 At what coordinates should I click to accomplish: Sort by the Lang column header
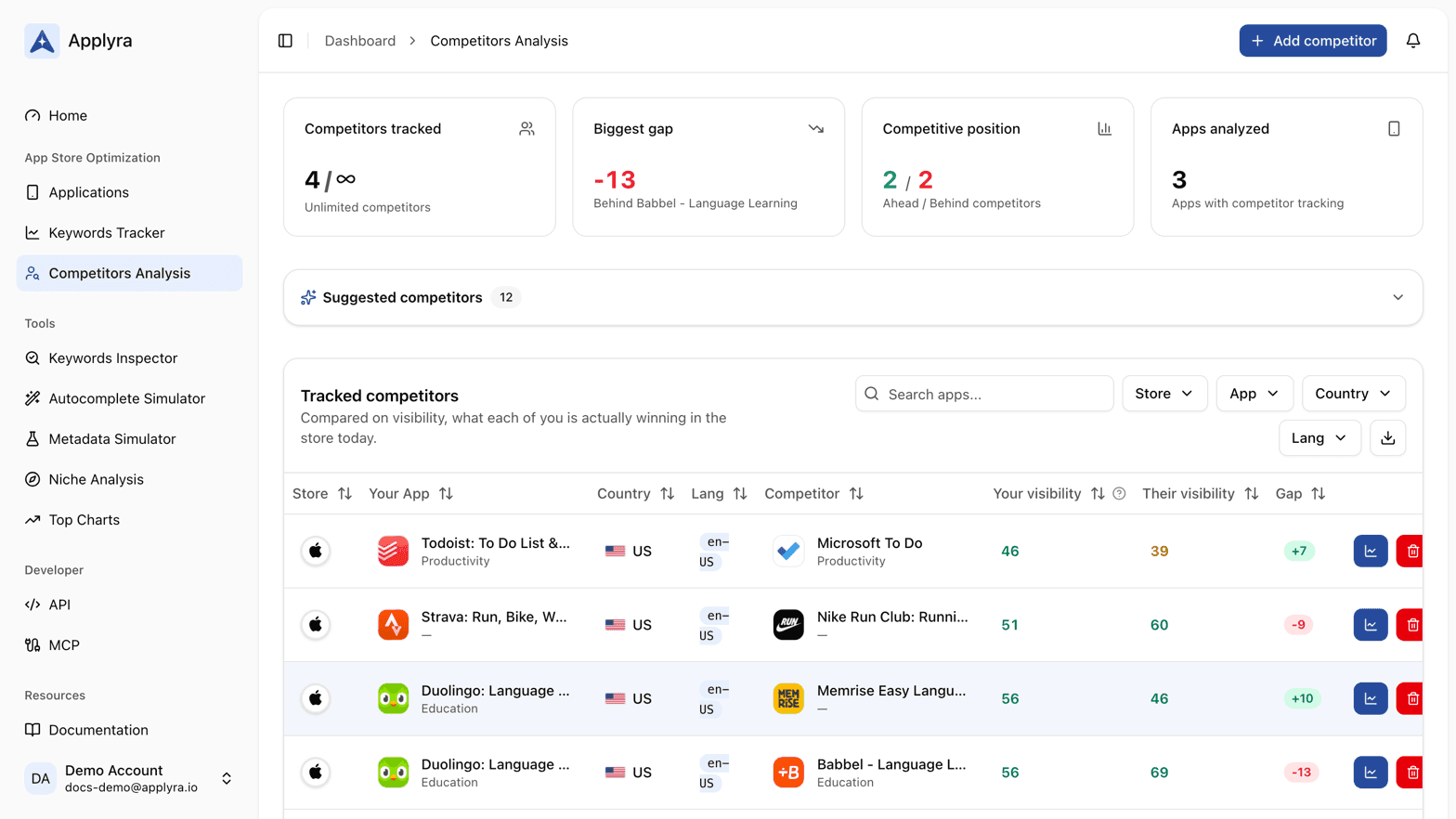tap(719, 494)
